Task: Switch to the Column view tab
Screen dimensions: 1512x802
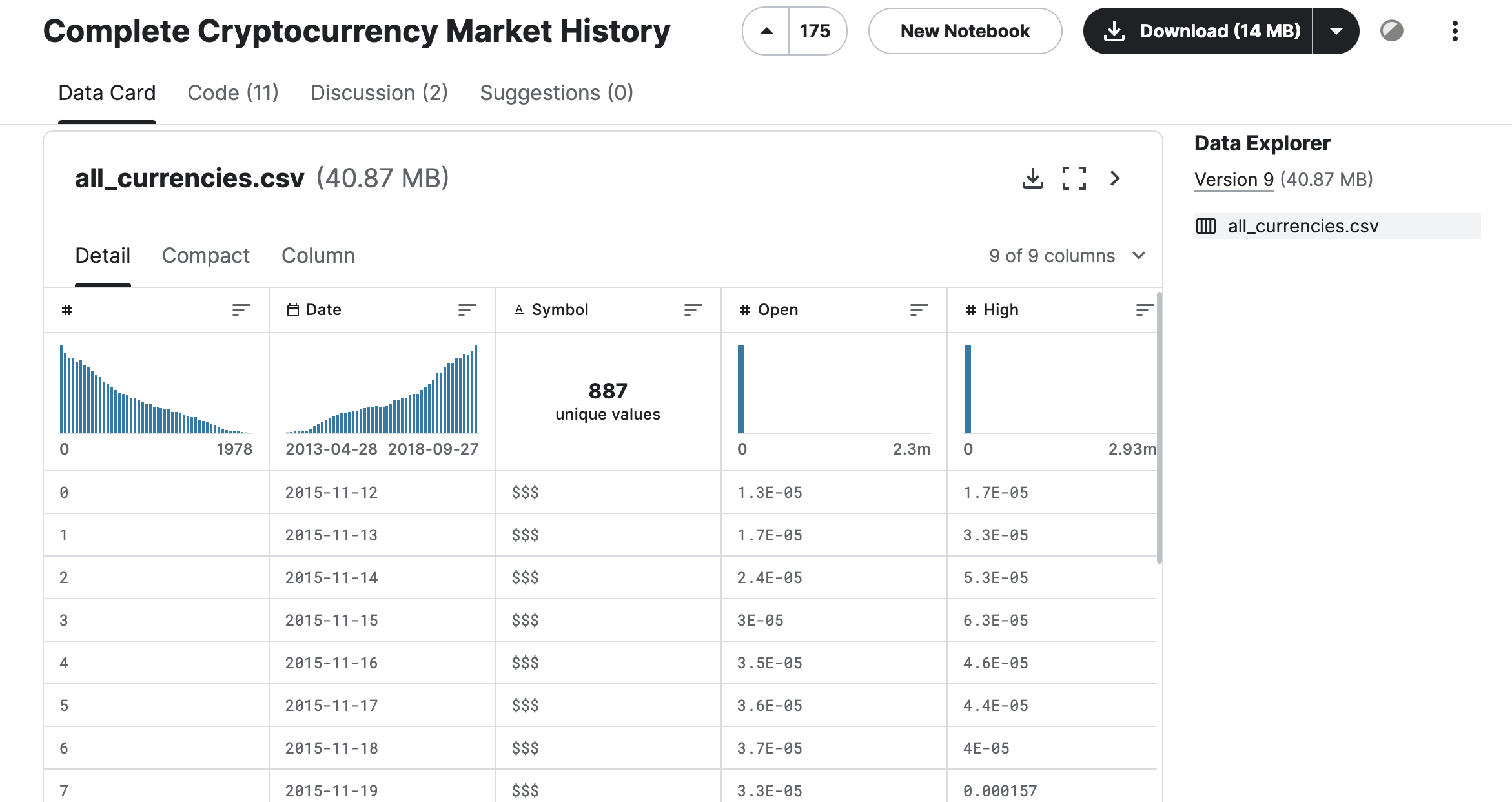Action: [x=319, y=254]
